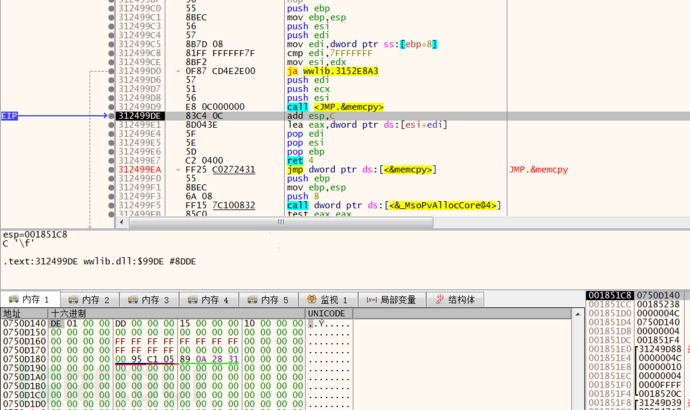690x410 pixels.
Task: Toggle breakpoint bullet at address 312499DE
Action: coord(109,116)
